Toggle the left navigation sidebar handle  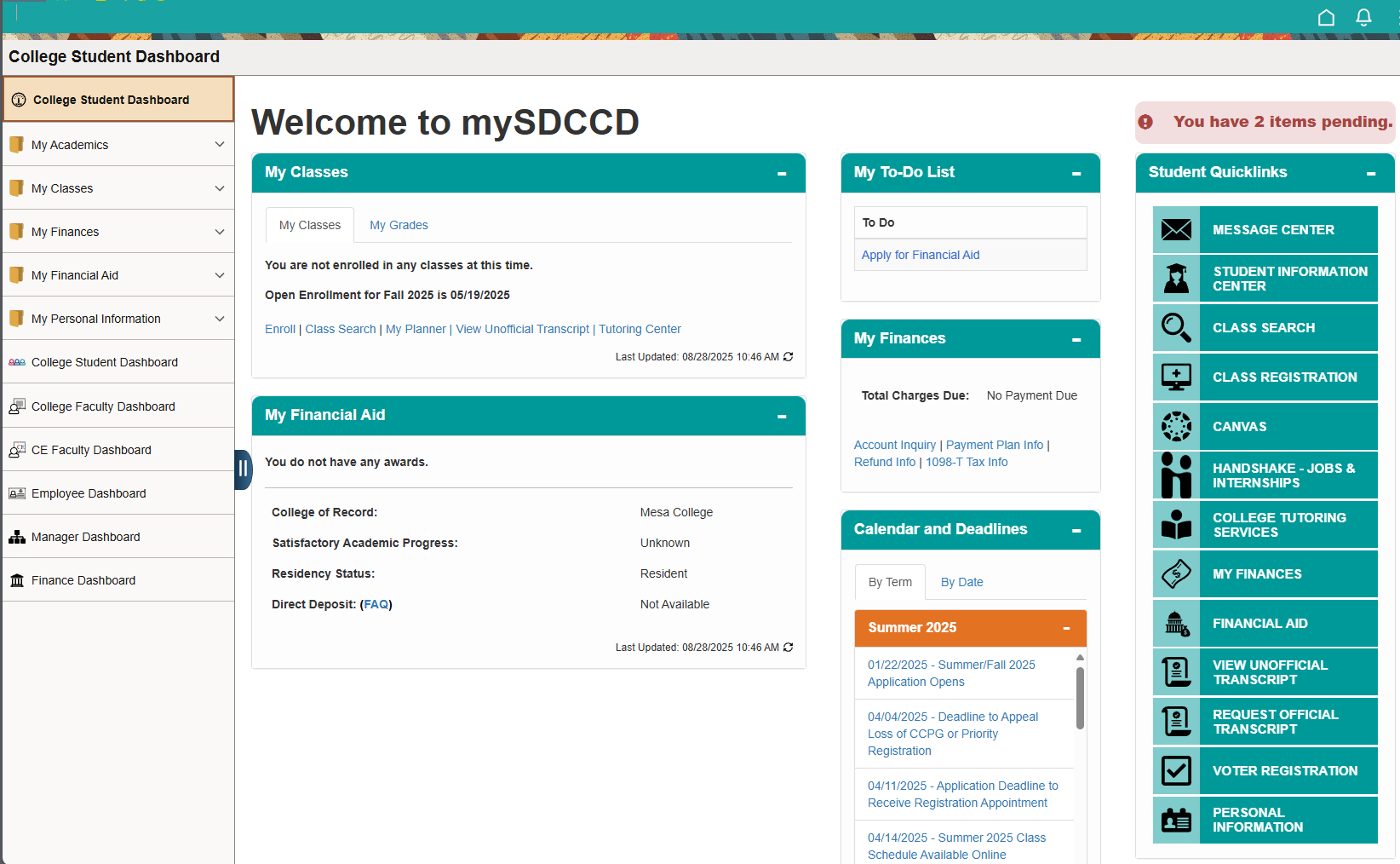pyautogui.click(x=243, y=469)
